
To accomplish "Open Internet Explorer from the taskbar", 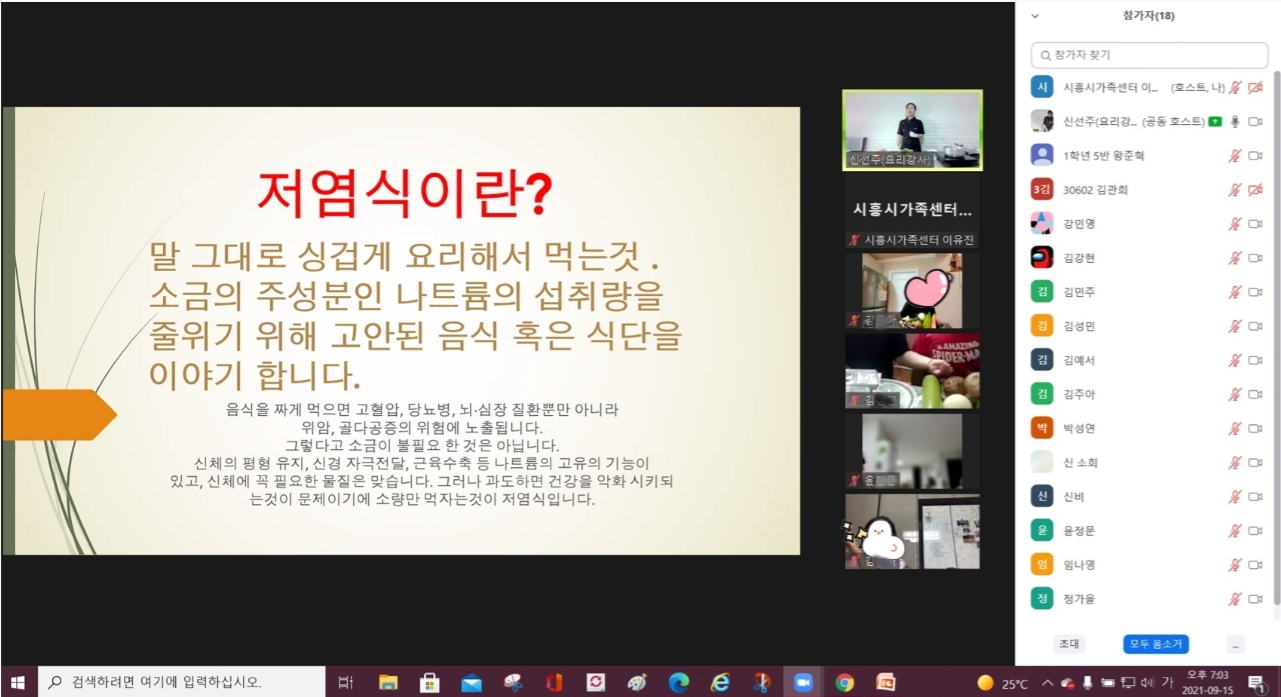I will (720, 682).
